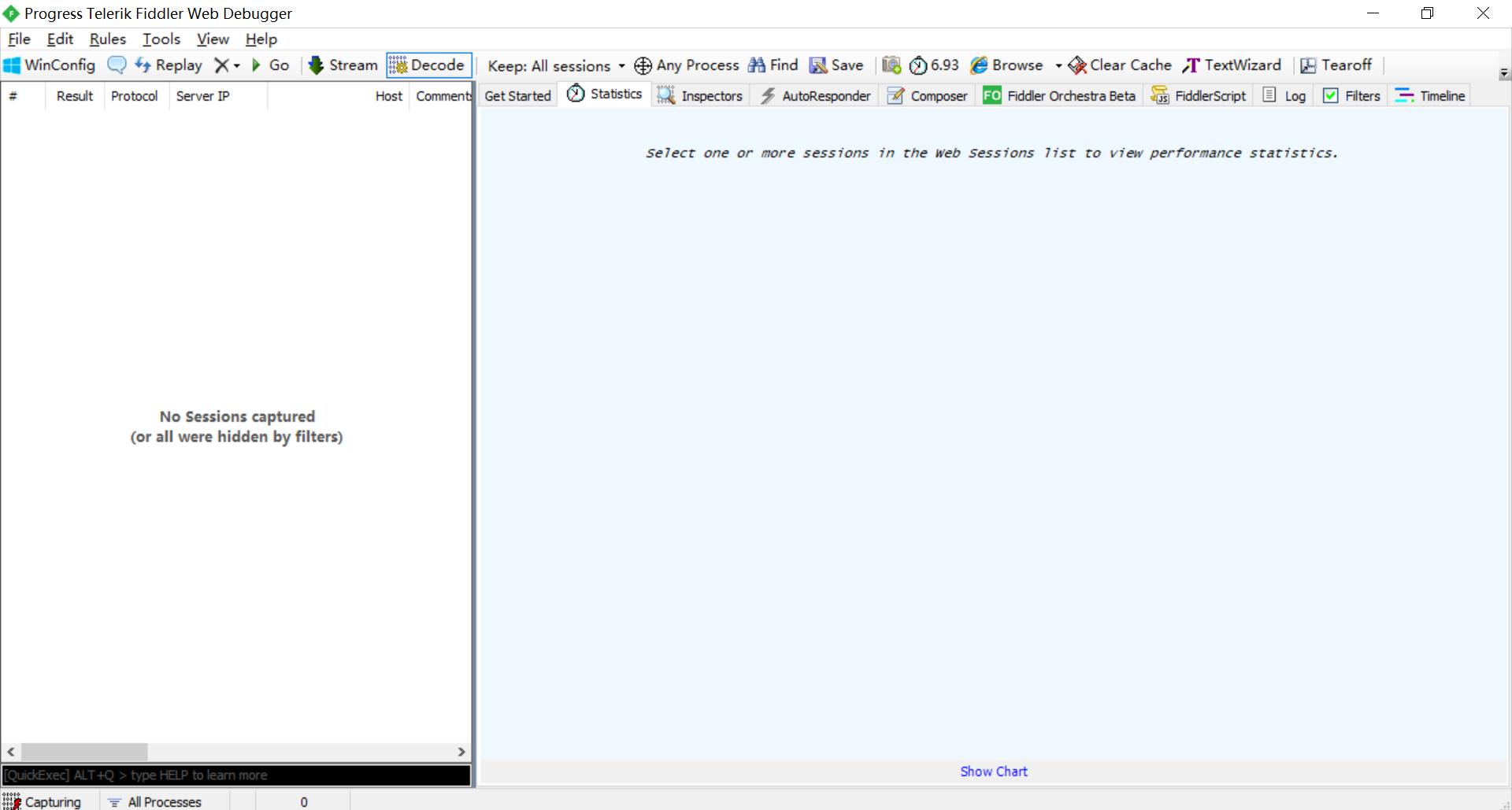Restore down the Fiddler window
The image size is (1512, 810).
1427,13
